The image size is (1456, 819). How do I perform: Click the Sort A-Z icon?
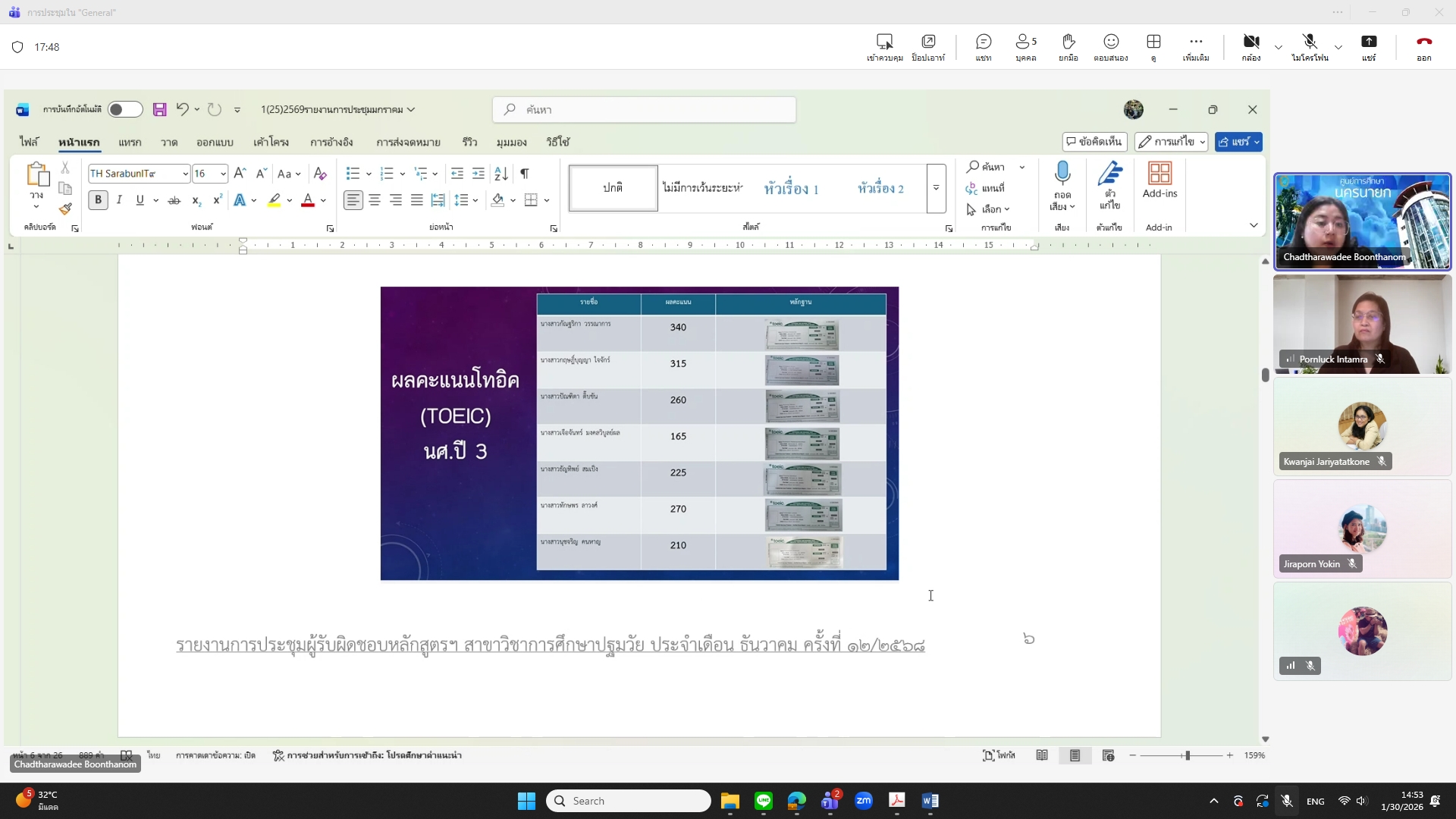pos(501,174)
